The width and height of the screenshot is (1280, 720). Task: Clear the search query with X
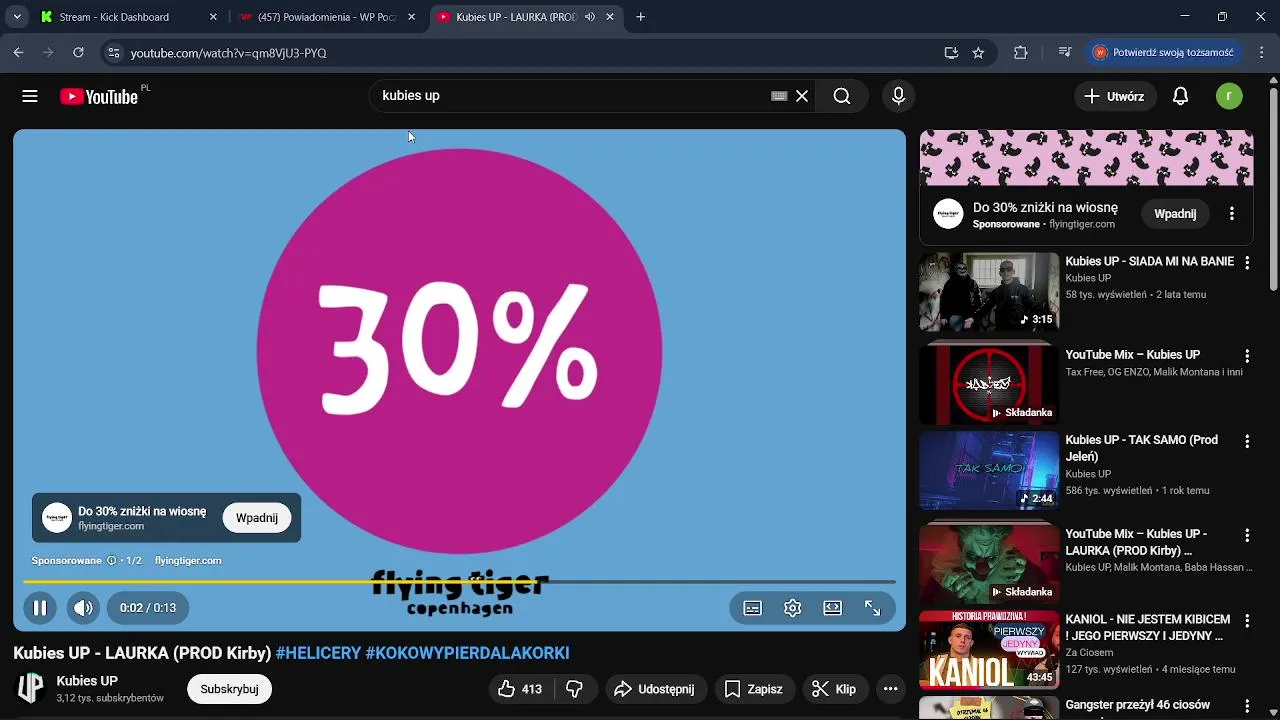pyautogui.click(x=802, y=96)
